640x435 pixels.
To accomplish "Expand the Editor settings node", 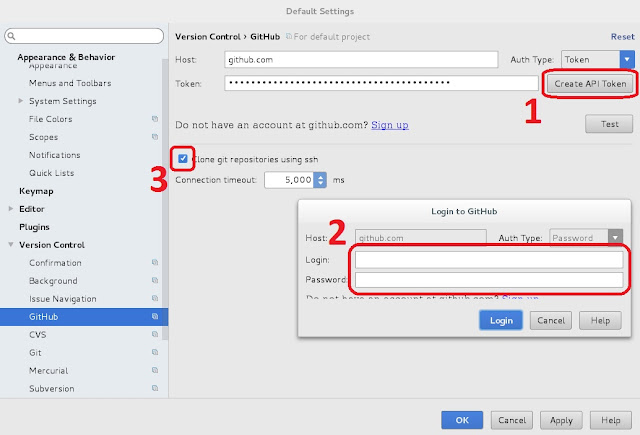I will coord(11,209).
